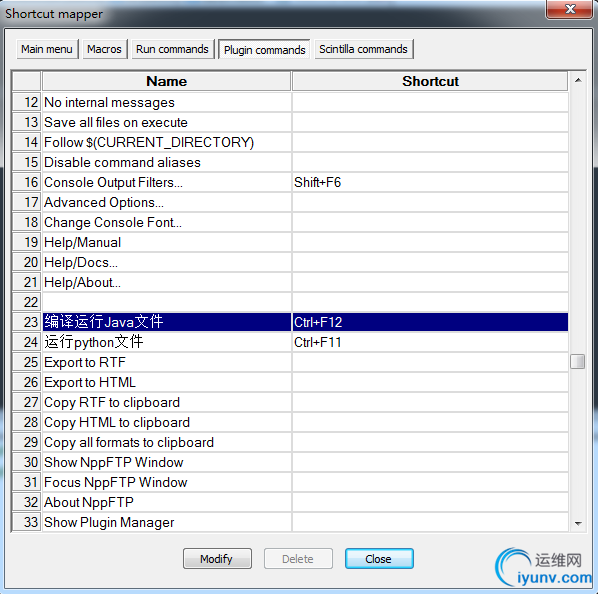The image size is (598, 594).
Task: Click row number 33 header cell
Action: coord(27,522)
